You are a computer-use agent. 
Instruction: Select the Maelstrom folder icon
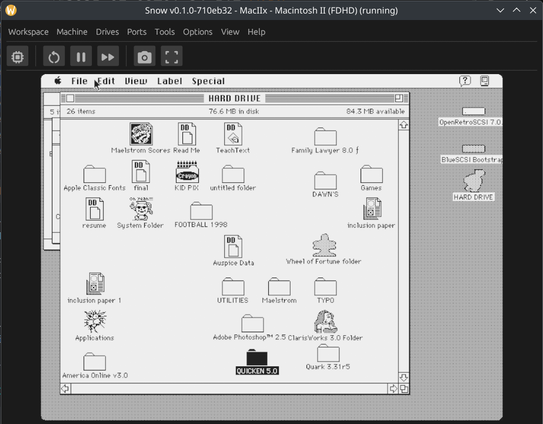pyautogui.click(x=279, y=286)
